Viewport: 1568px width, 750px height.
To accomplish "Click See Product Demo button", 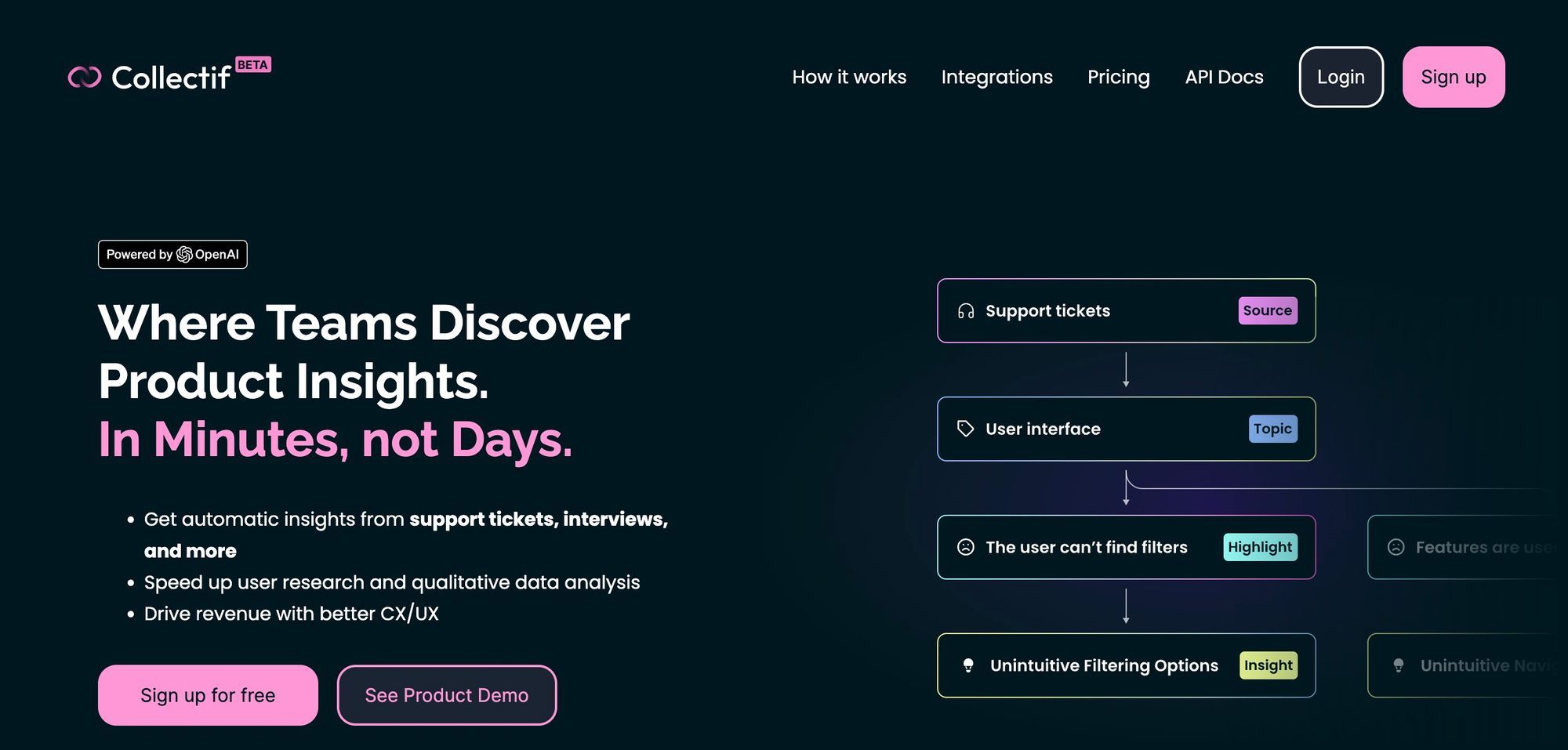I will 447,695.
